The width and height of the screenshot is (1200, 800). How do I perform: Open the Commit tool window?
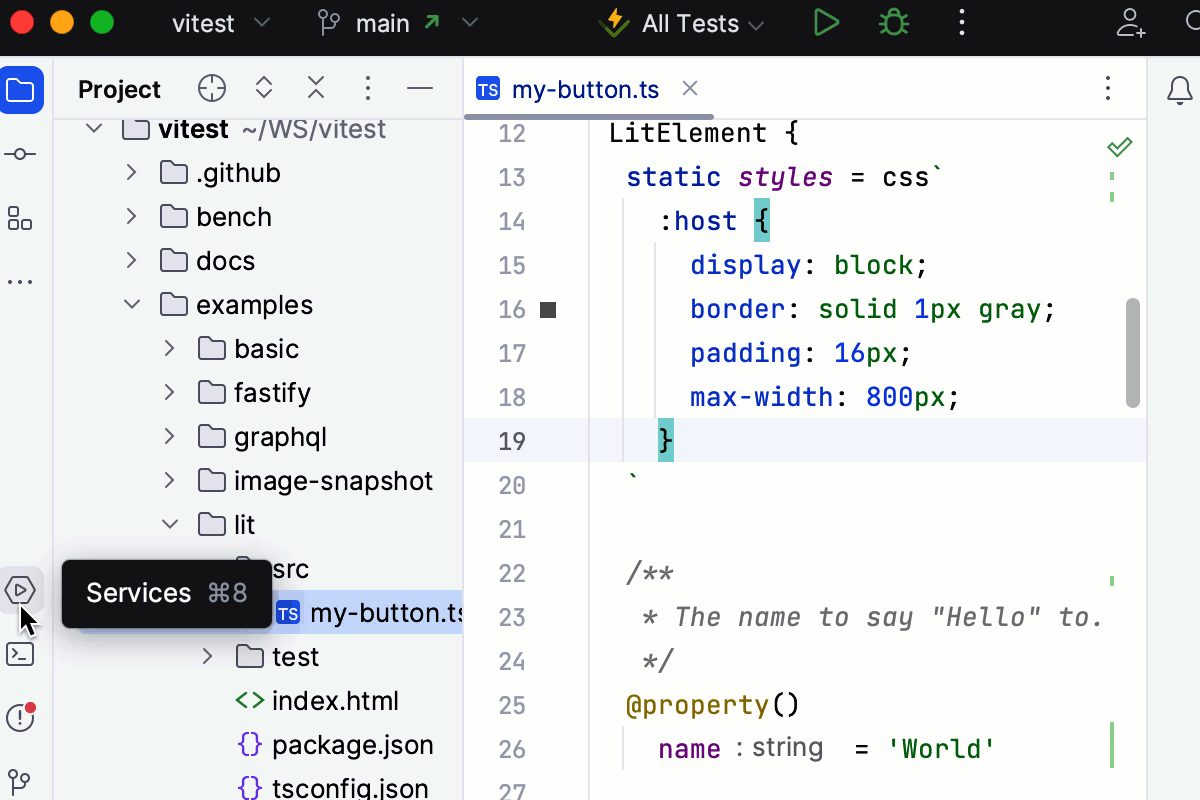22,154
